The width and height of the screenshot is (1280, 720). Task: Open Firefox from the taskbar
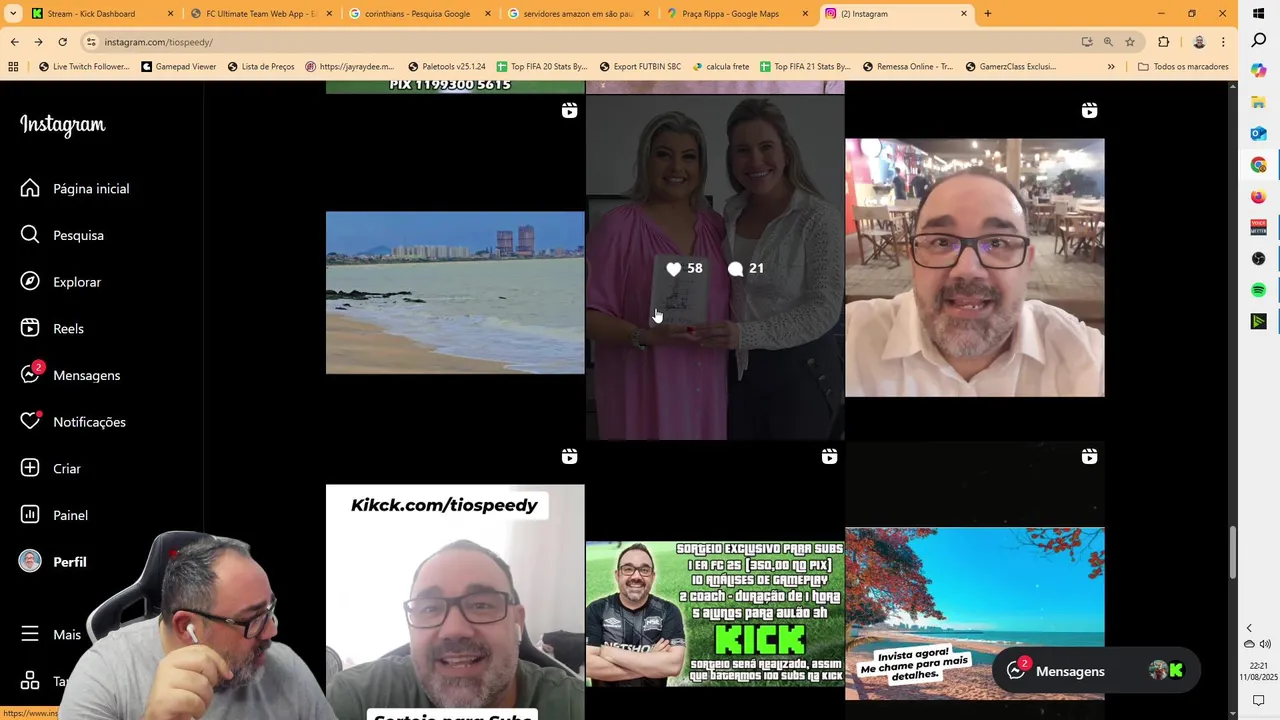[x=1259, y=196]
